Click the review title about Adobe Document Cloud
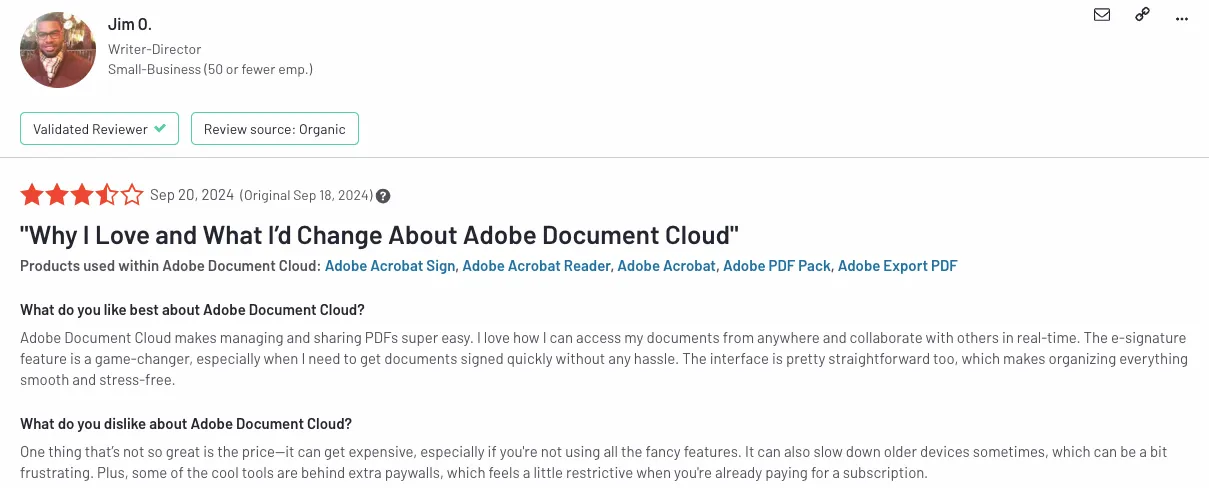The image size is (1209, 488). point(380,235)
